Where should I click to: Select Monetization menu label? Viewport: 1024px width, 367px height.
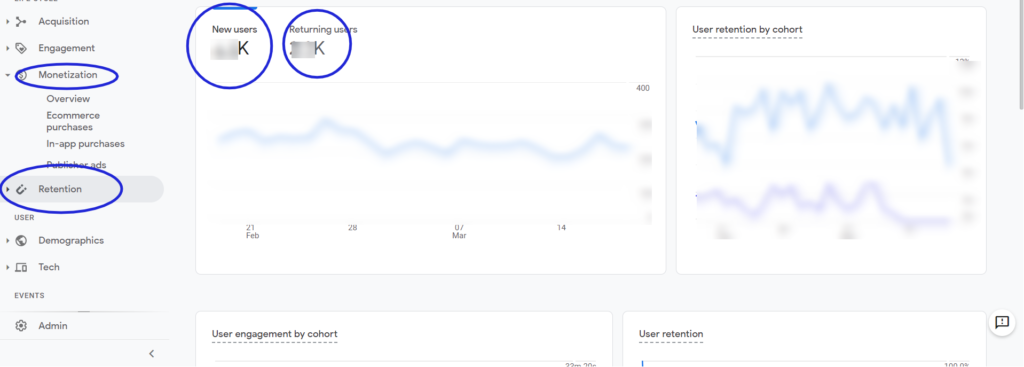68,75
